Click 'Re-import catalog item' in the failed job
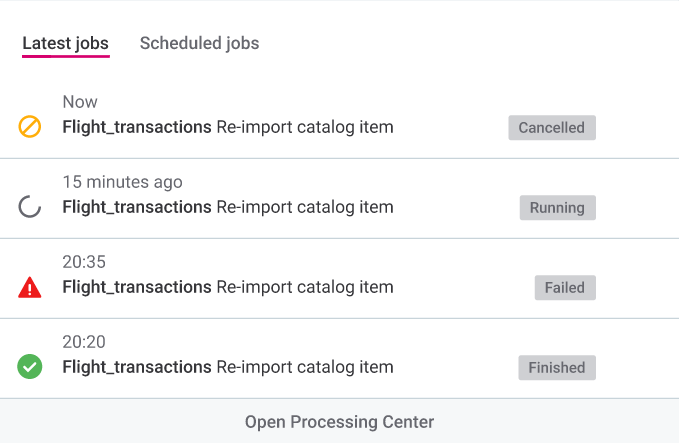This screenshot has width=679, height=443. [305, 287]
